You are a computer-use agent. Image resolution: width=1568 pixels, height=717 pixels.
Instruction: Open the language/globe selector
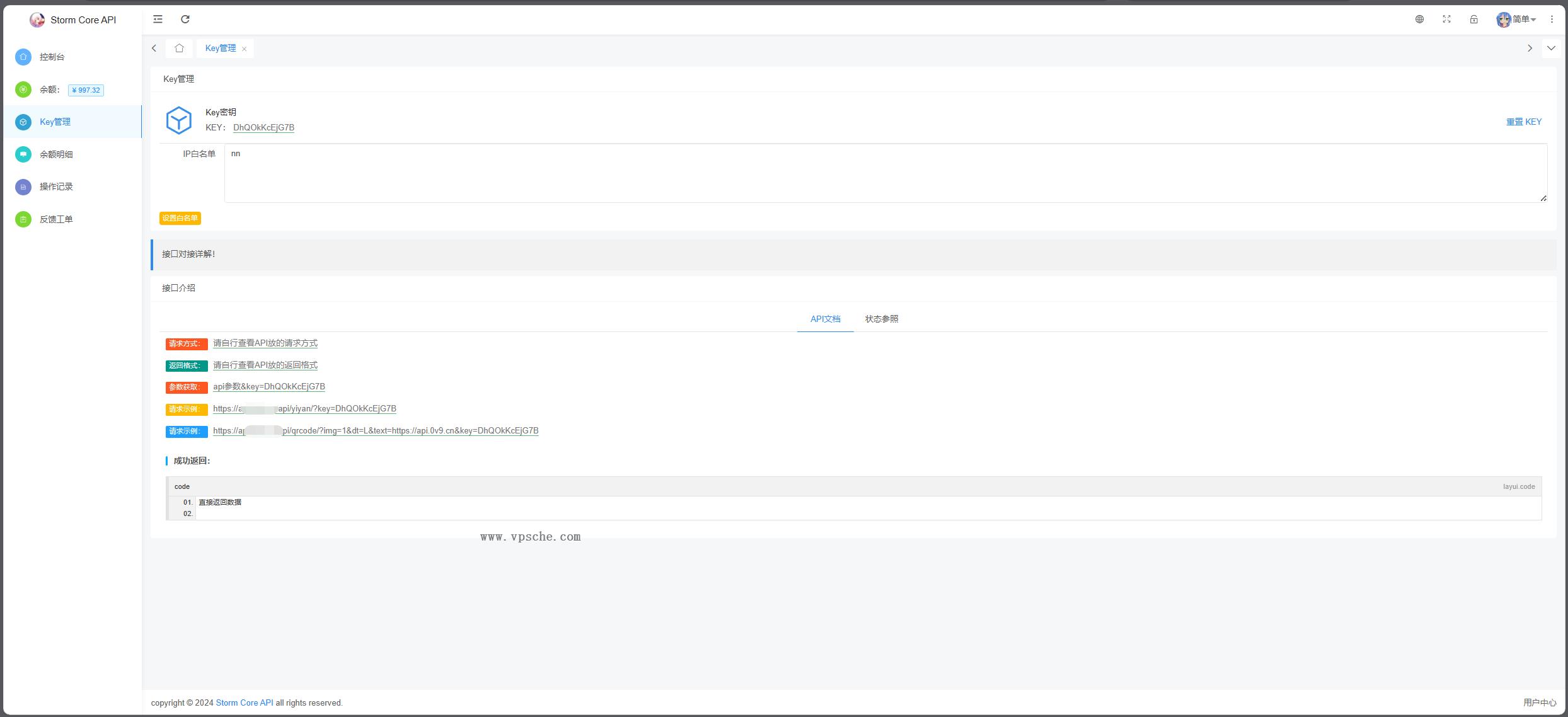1419,20
